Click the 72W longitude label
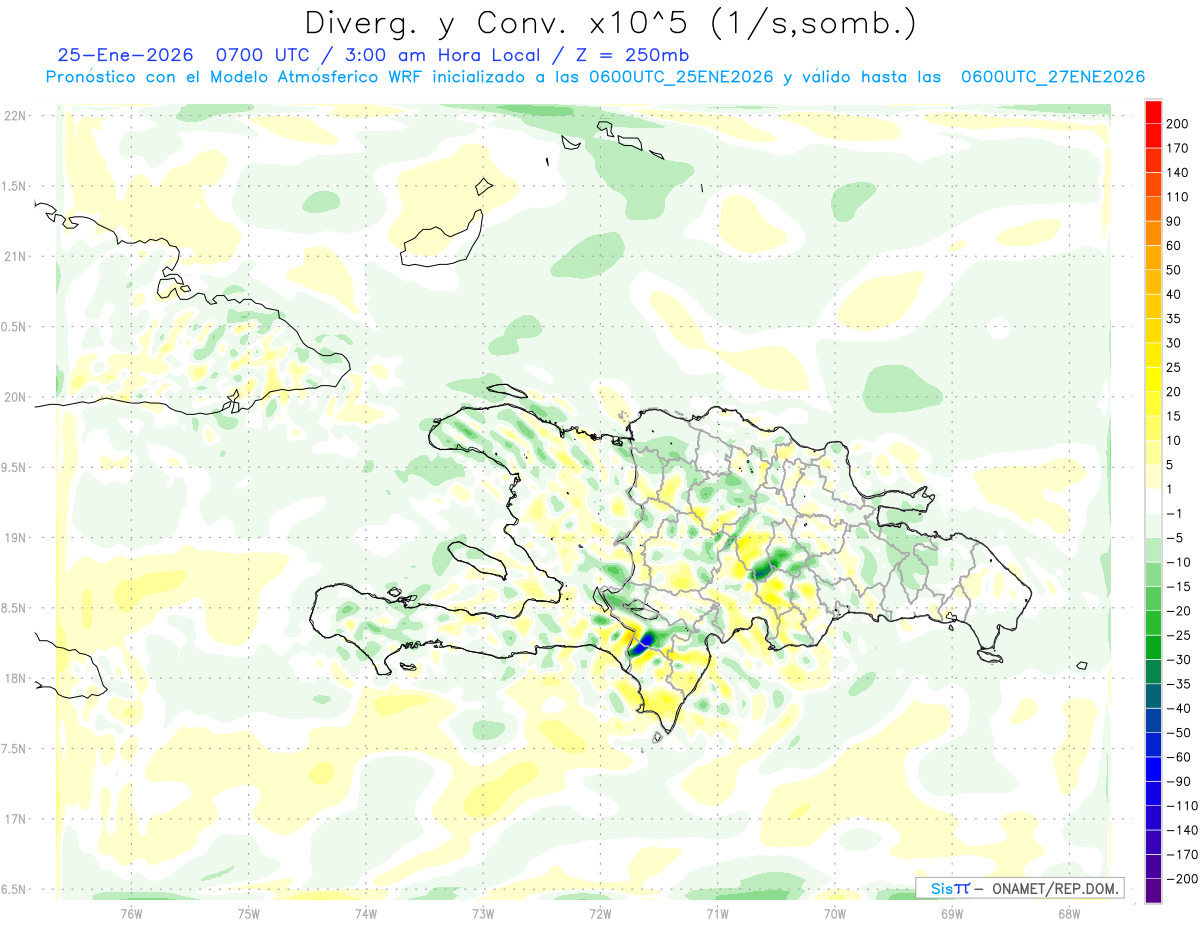1200x927 pixels. tap(600, 912)
